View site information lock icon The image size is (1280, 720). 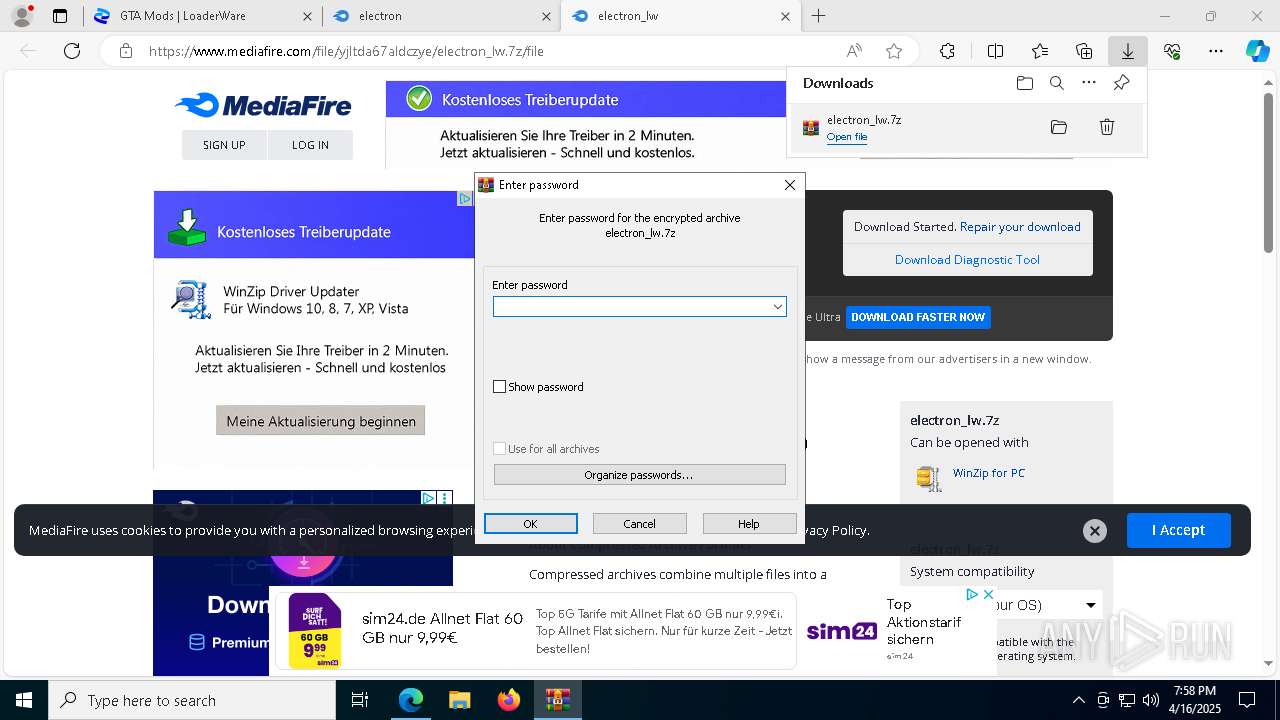125,51
